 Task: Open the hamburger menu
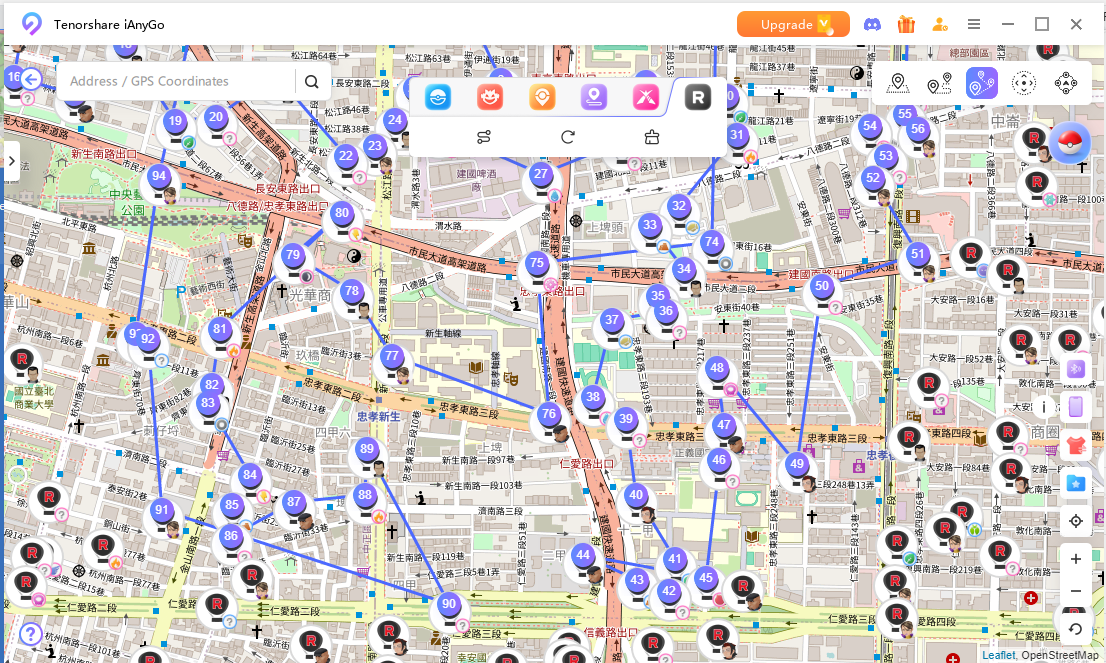click(x=974, y=24)
